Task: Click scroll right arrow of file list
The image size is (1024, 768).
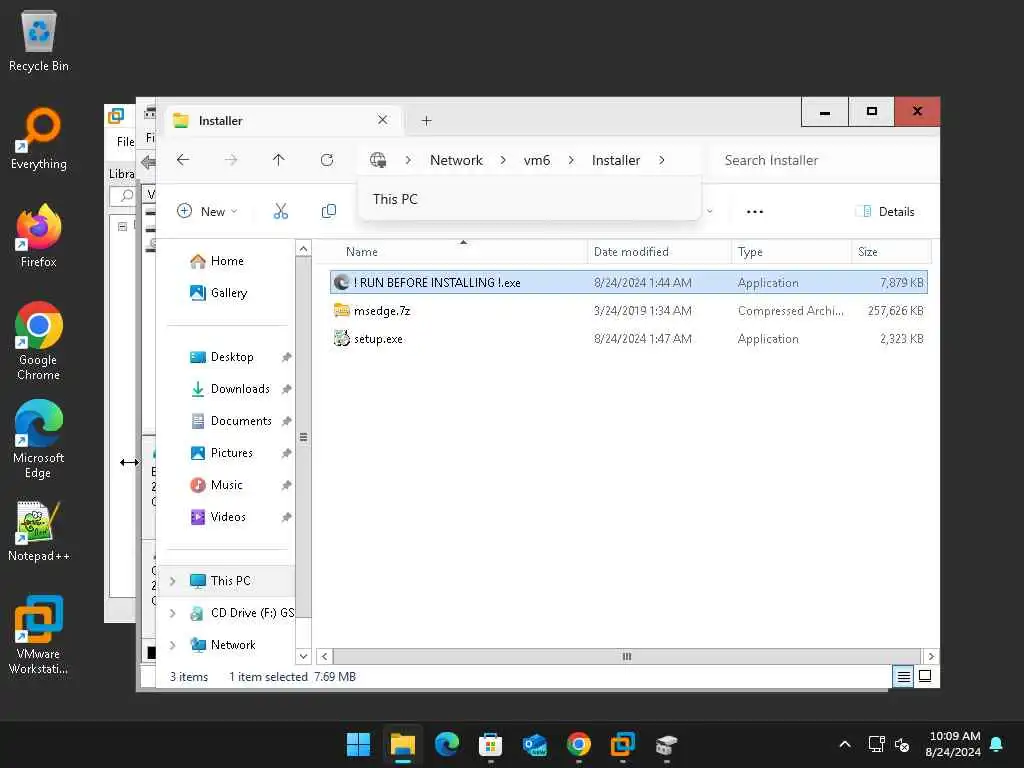Action: click(x=931, y=656)
